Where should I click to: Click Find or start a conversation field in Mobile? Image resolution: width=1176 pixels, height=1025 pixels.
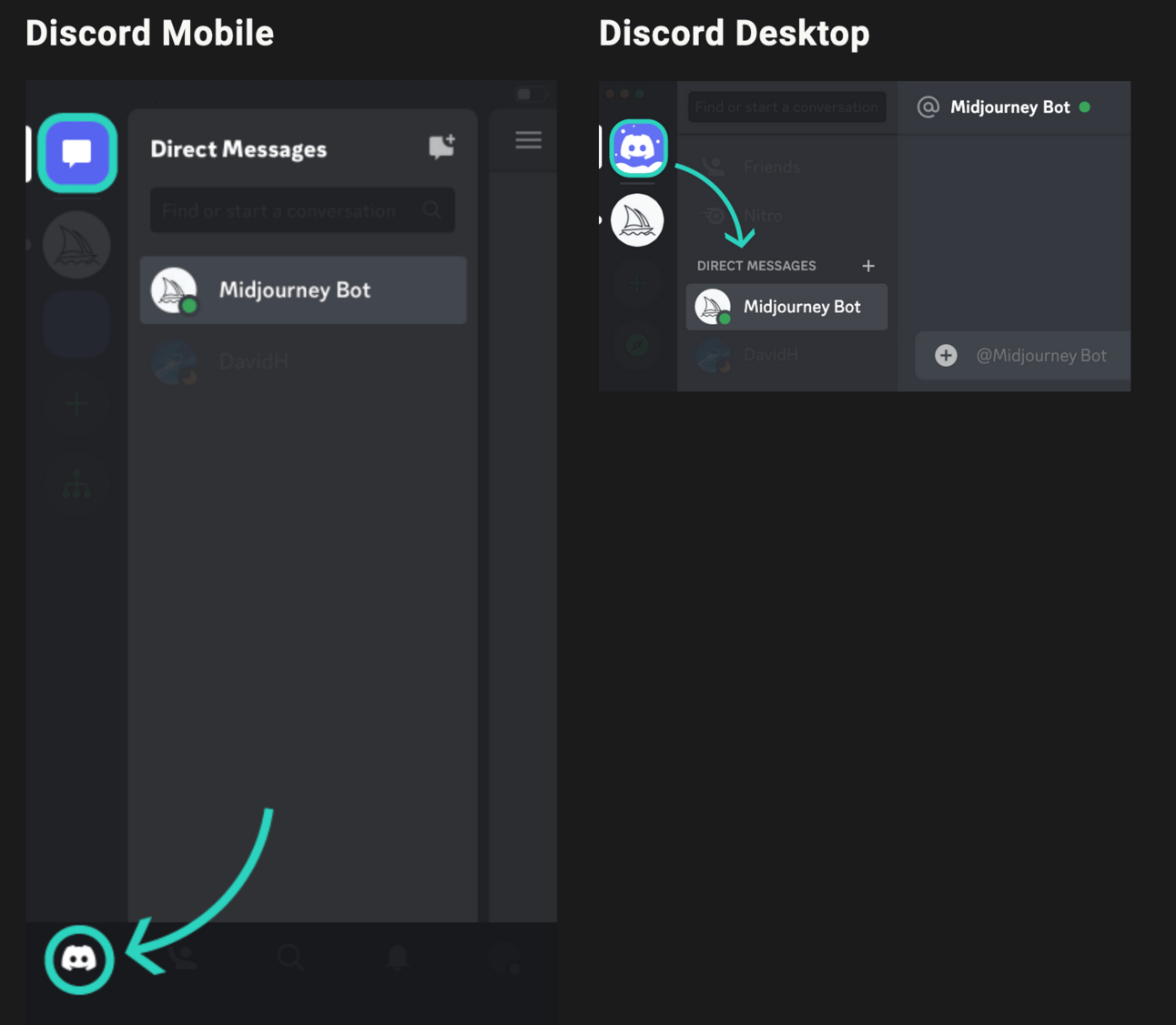[302, 210]
